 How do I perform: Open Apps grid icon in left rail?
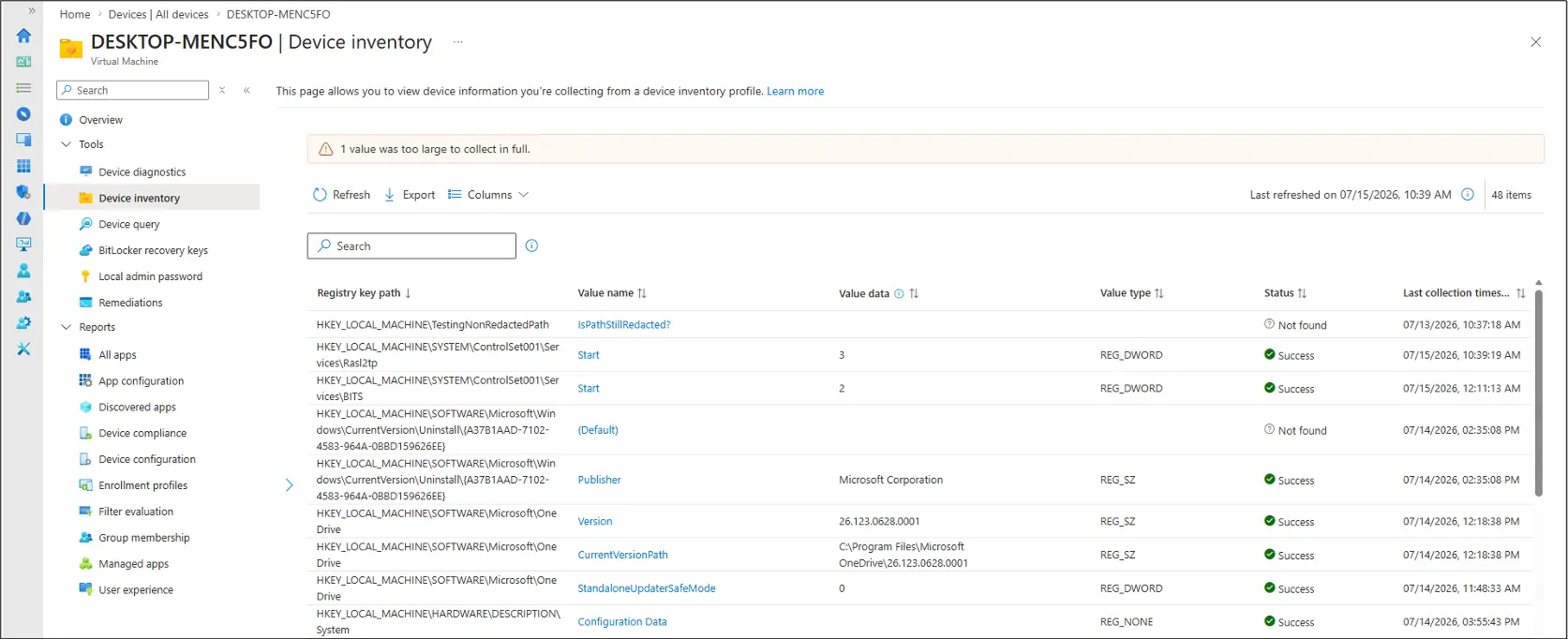(23, 166)
